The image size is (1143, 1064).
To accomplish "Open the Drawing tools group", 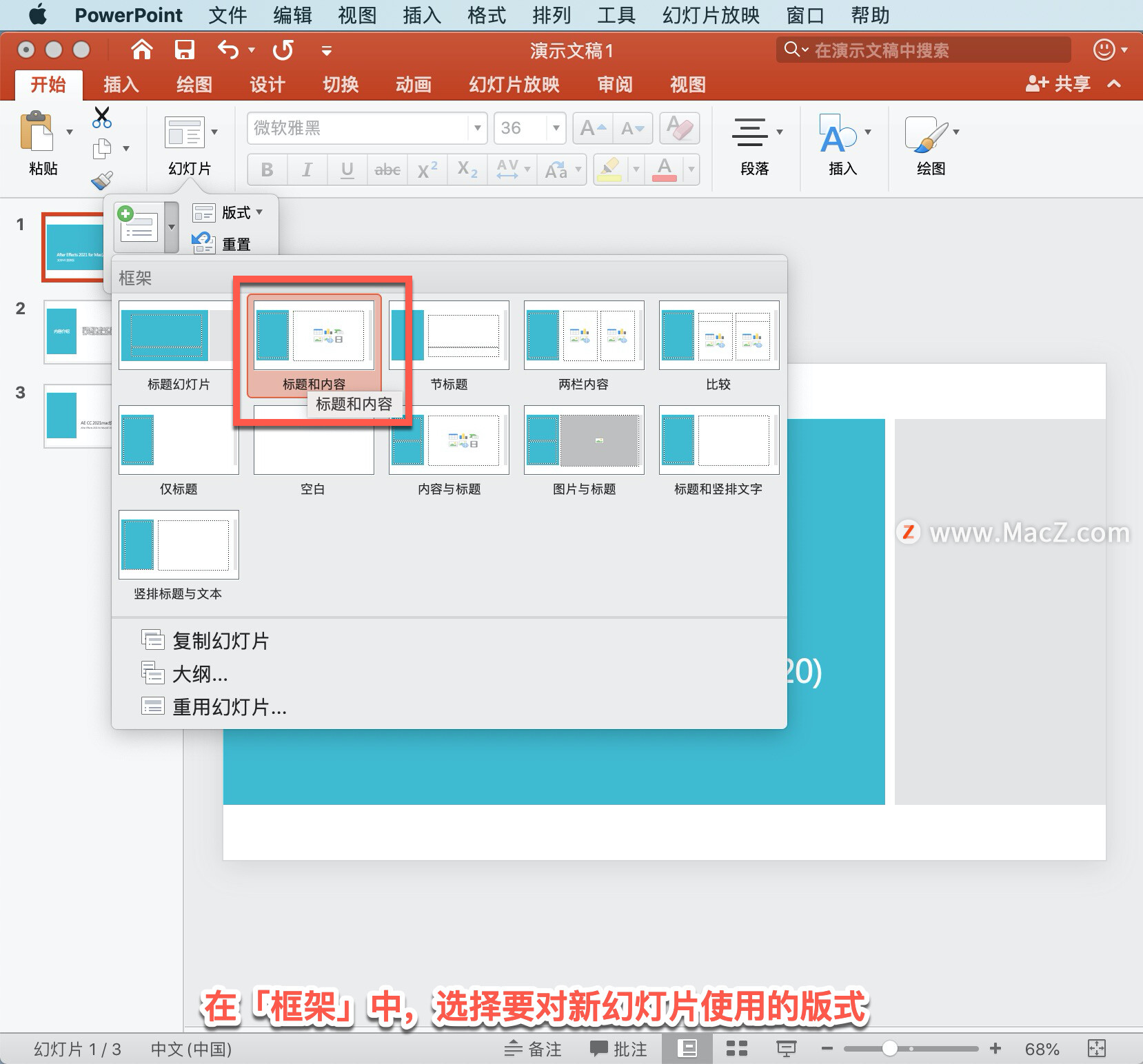I will point(927,134).
